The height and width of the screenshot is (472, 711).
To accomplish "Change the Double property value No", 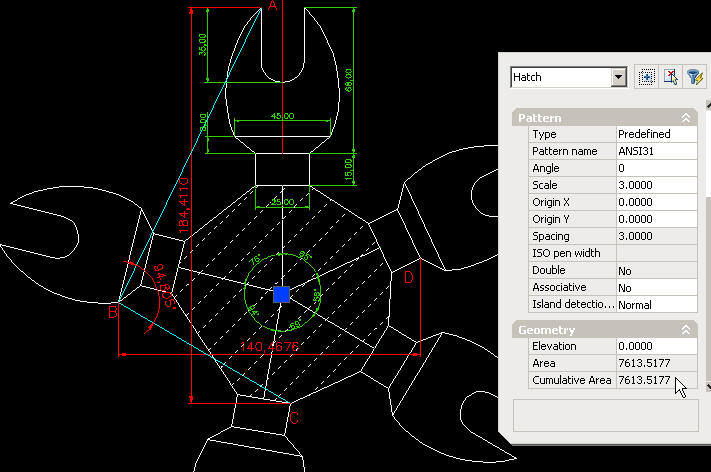I will pyautogui.click(x=657, y=271).
